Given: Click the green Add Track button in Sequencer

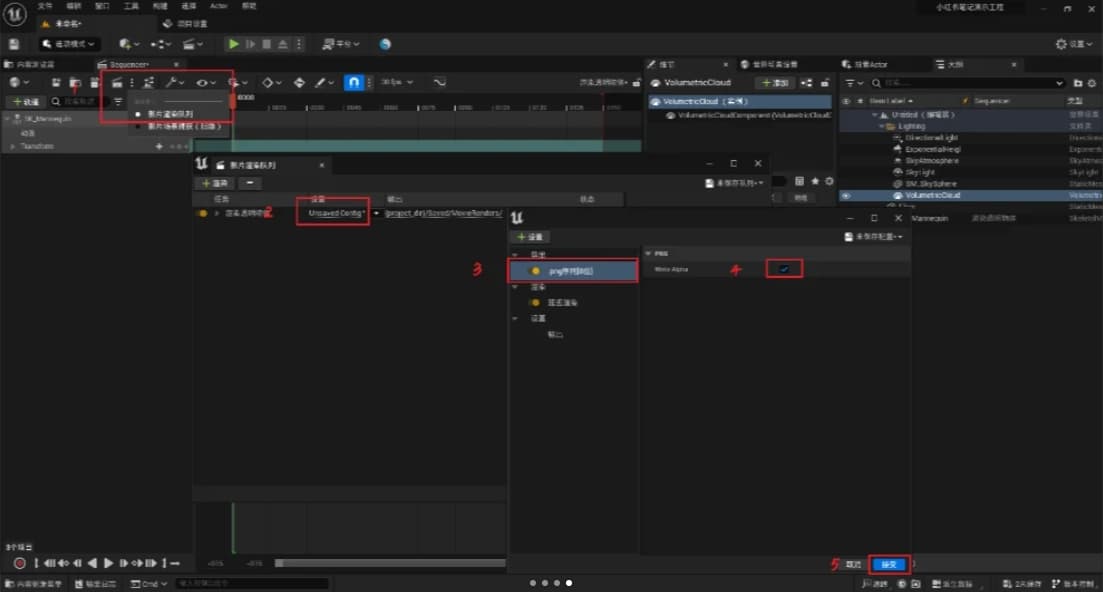Looking at the screenshot, I should pos(26,102).
